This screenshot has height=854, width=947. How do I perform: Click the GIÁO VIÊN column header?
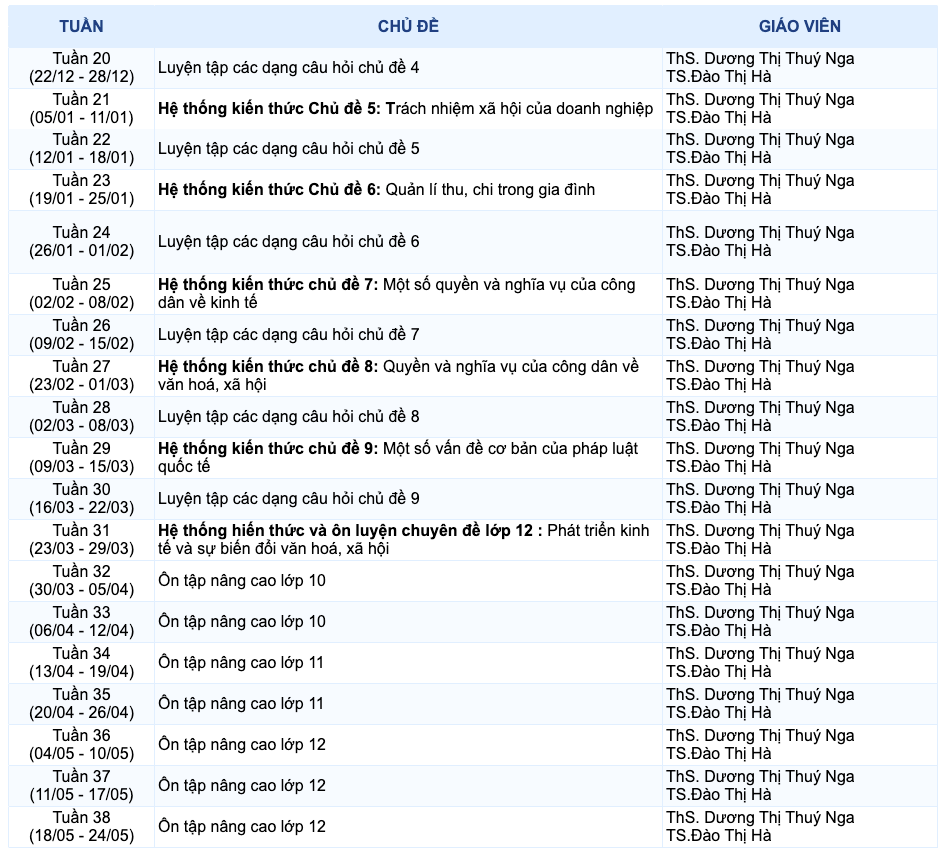[x=799, y=26]
